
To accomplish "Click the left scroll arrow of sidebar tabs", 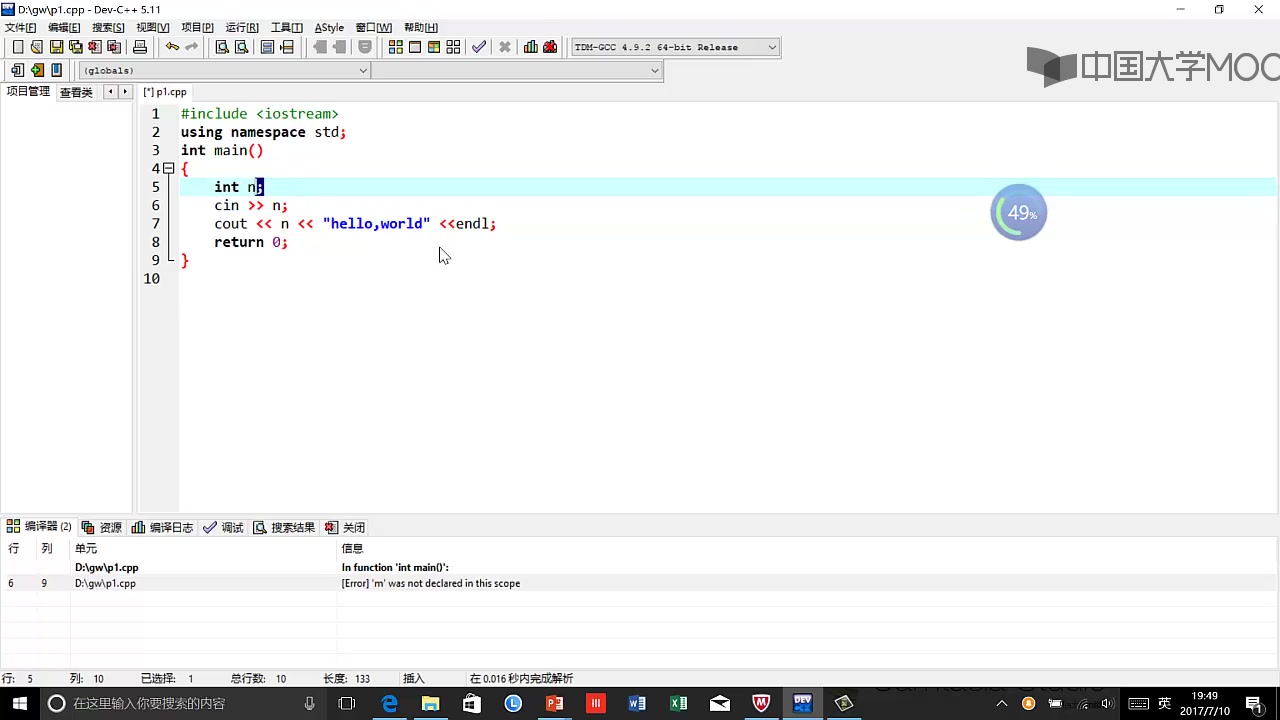I will [x=110, y=92].
